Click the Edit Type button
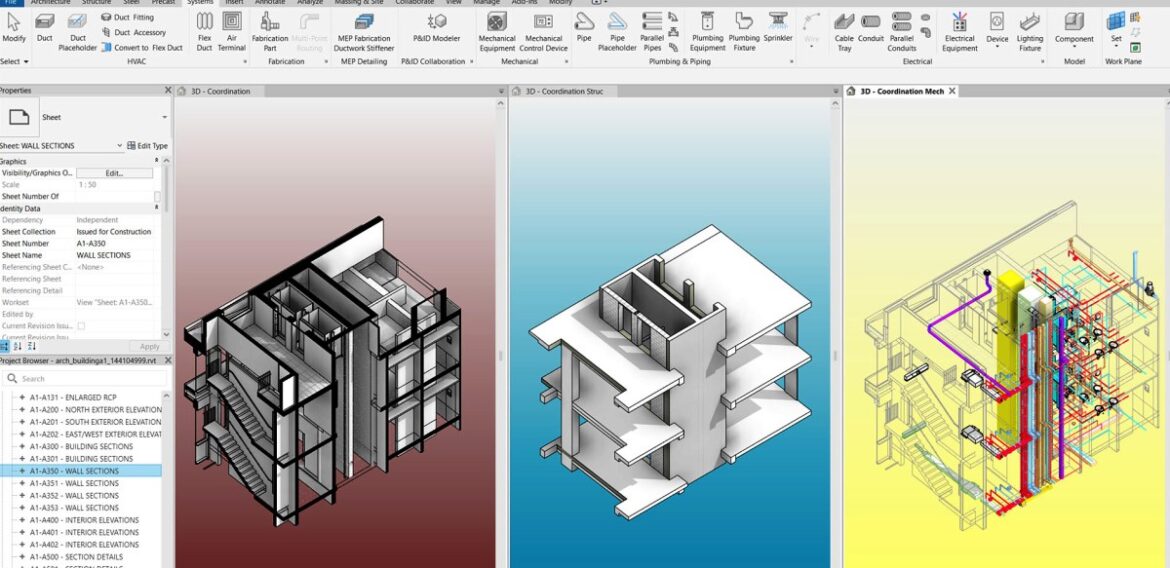This screenshot has height=568, width=1170. tap(148, 146)
